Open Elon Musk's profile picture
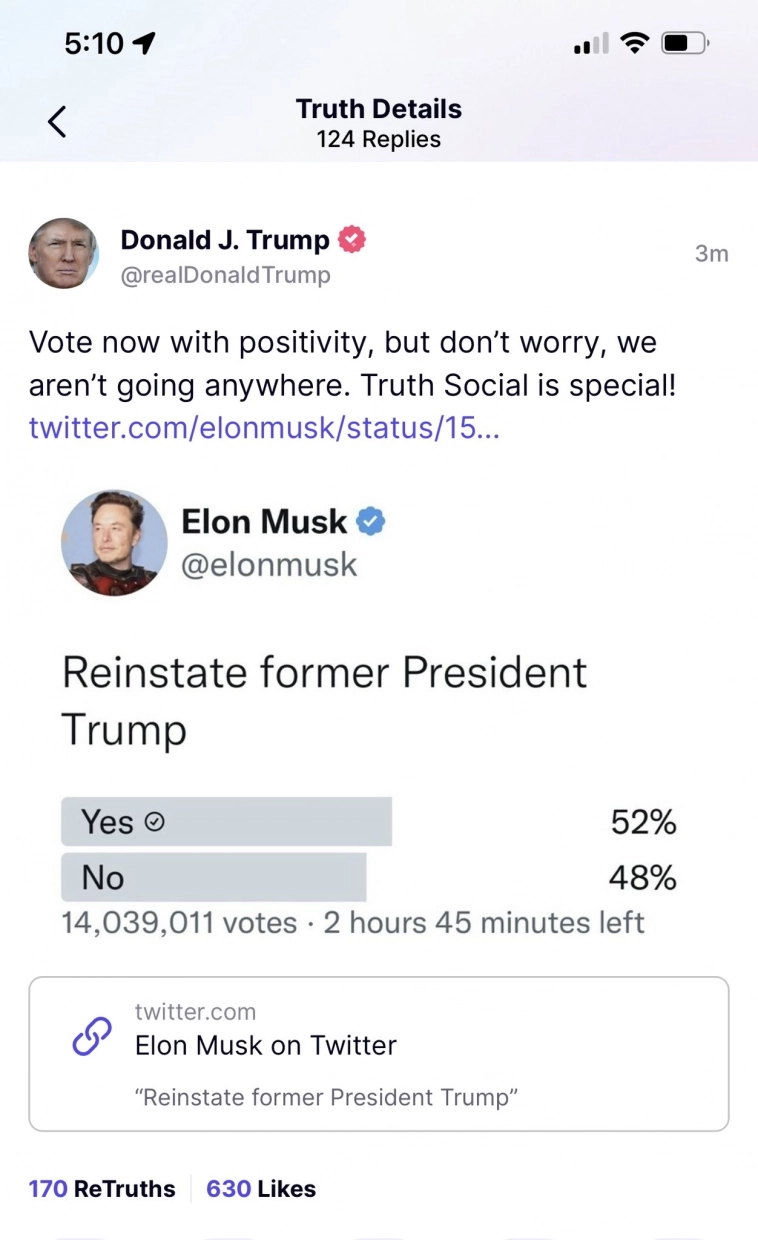758x1240 pixels. coord(114,542)
